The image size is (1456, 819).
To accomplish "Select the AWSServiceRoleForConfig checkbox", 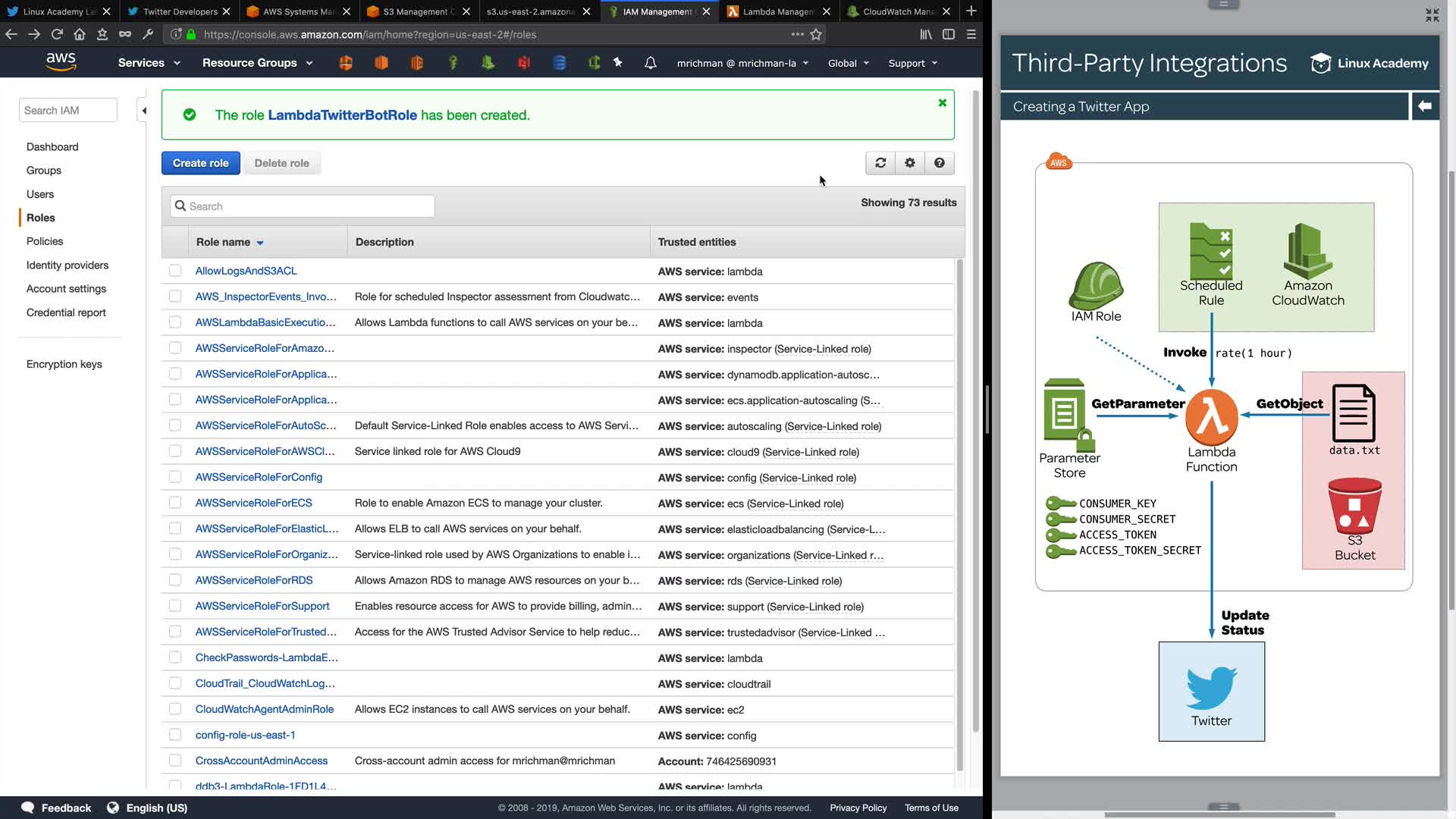I will 175,477.
